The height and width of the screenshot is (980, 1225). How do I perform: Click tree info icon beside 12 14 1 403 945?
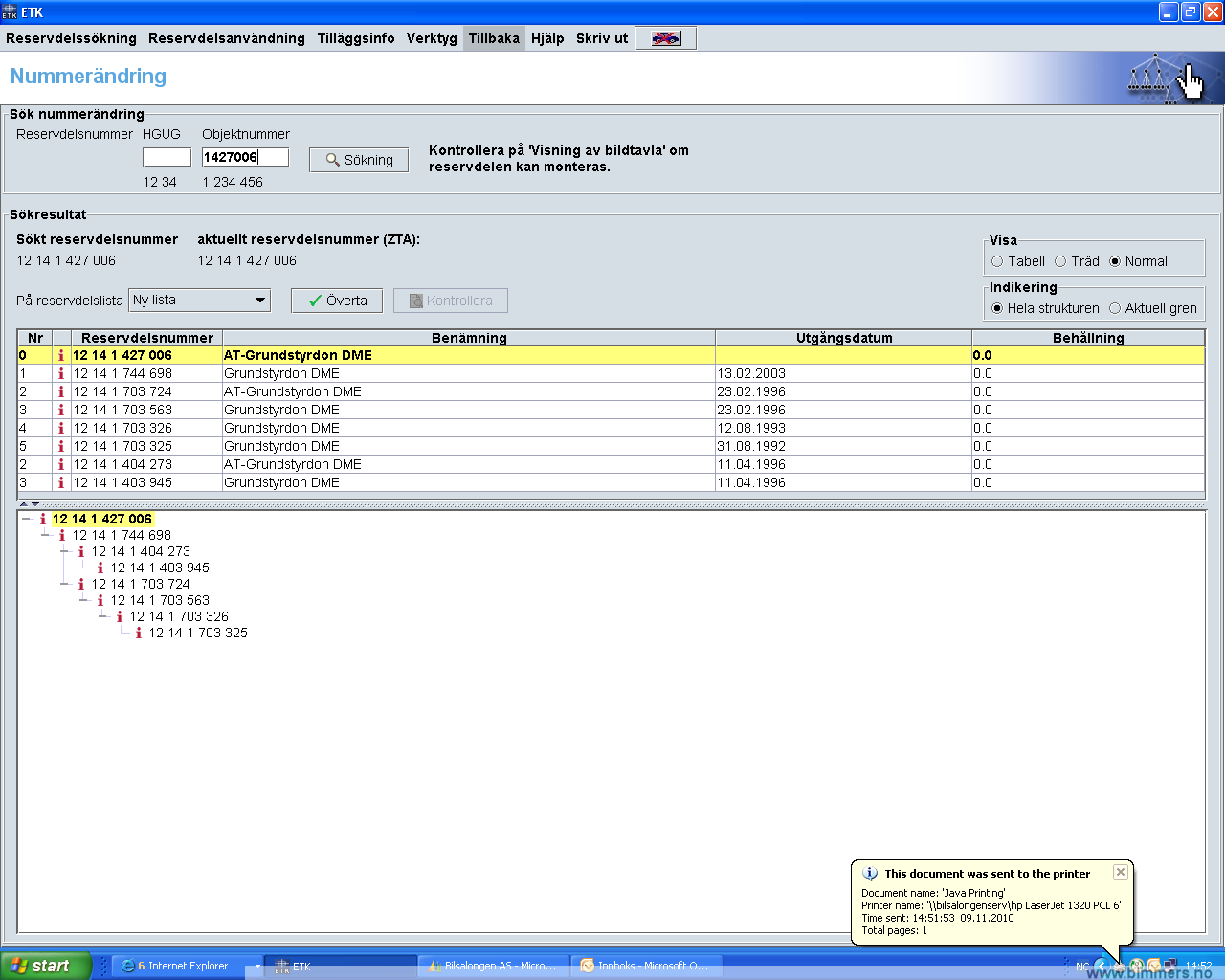100,568
